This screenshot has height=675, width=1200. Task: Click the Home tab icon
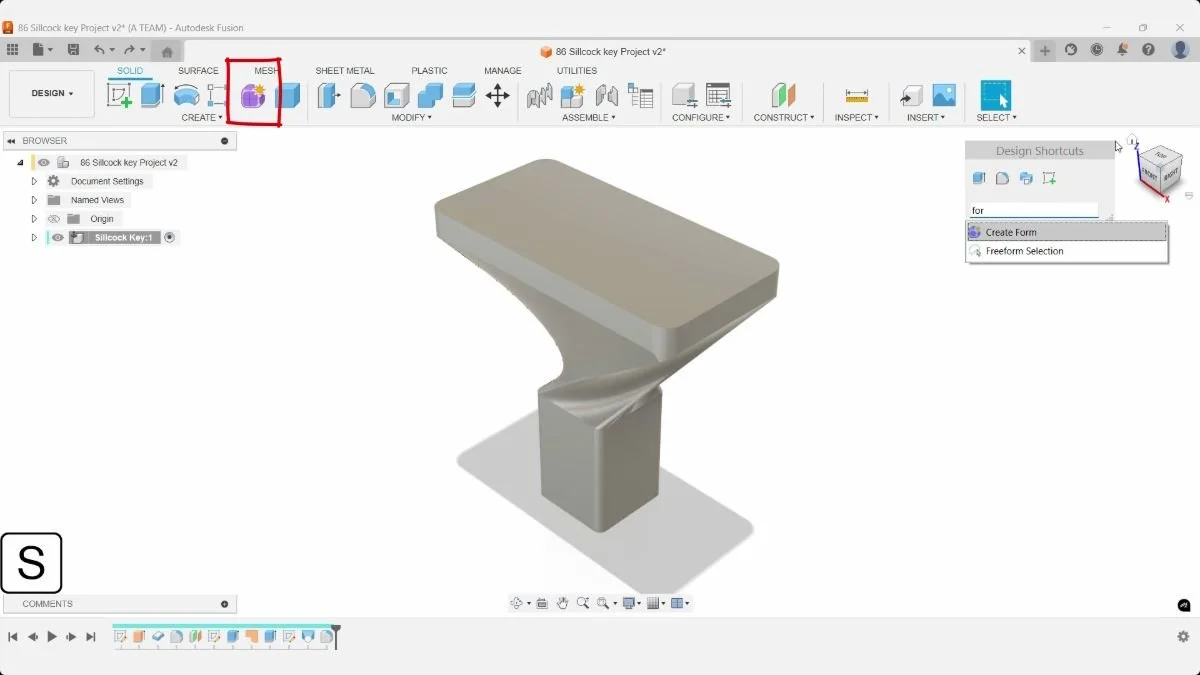point(167,52)
